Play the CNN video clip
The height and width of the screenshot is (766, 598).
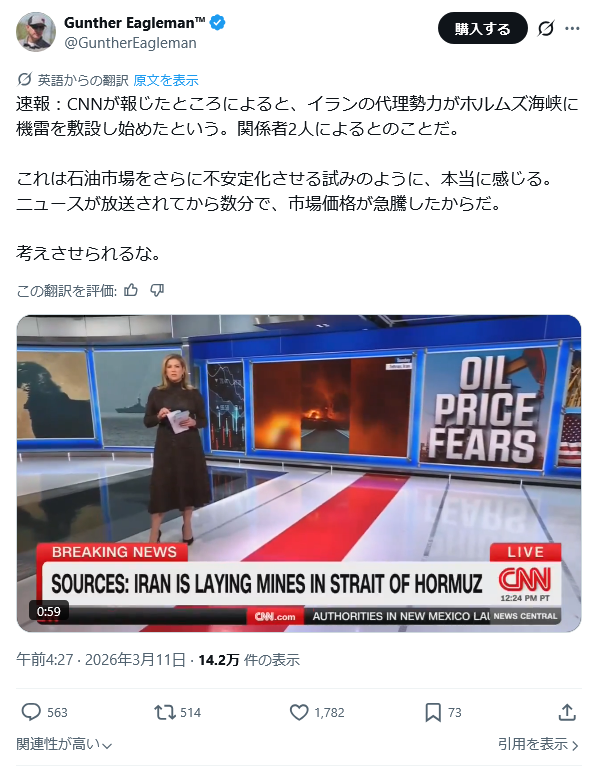pyautogui.click(x=299, y=473)
